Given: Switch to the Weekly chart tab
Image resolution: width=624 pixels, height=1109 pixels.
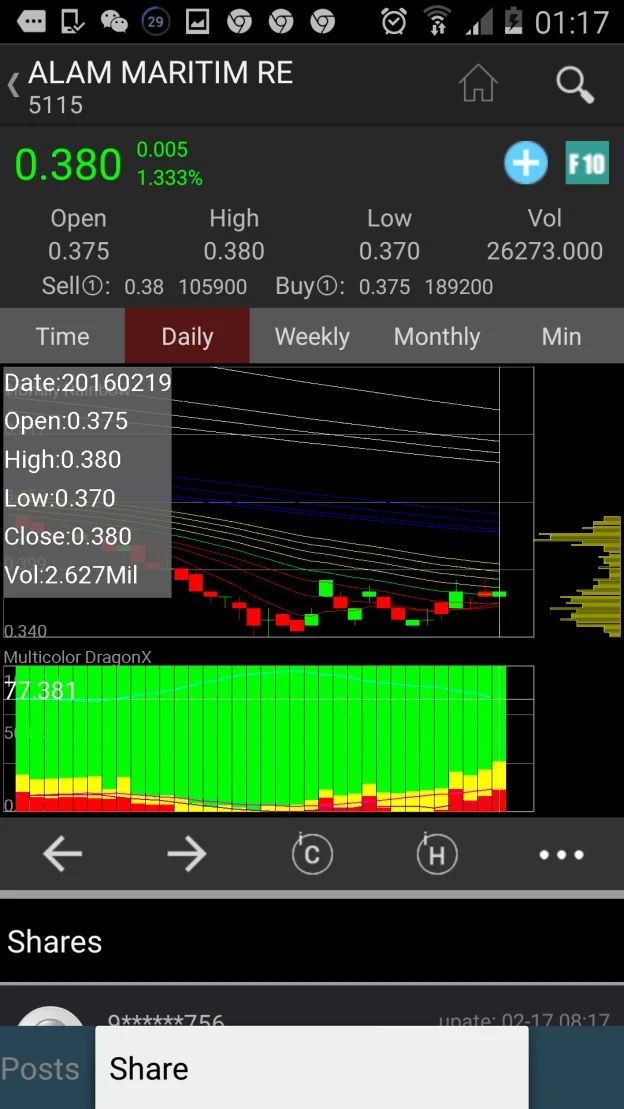Looking at the screenshot, I should click(x=312, y=336).
